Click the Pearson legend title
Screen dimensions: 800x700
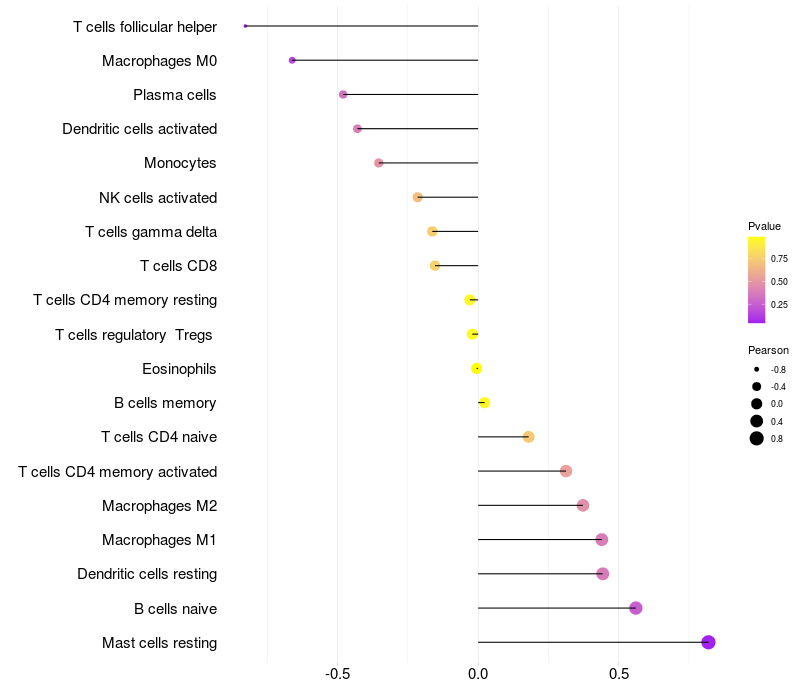click(768, 350)
